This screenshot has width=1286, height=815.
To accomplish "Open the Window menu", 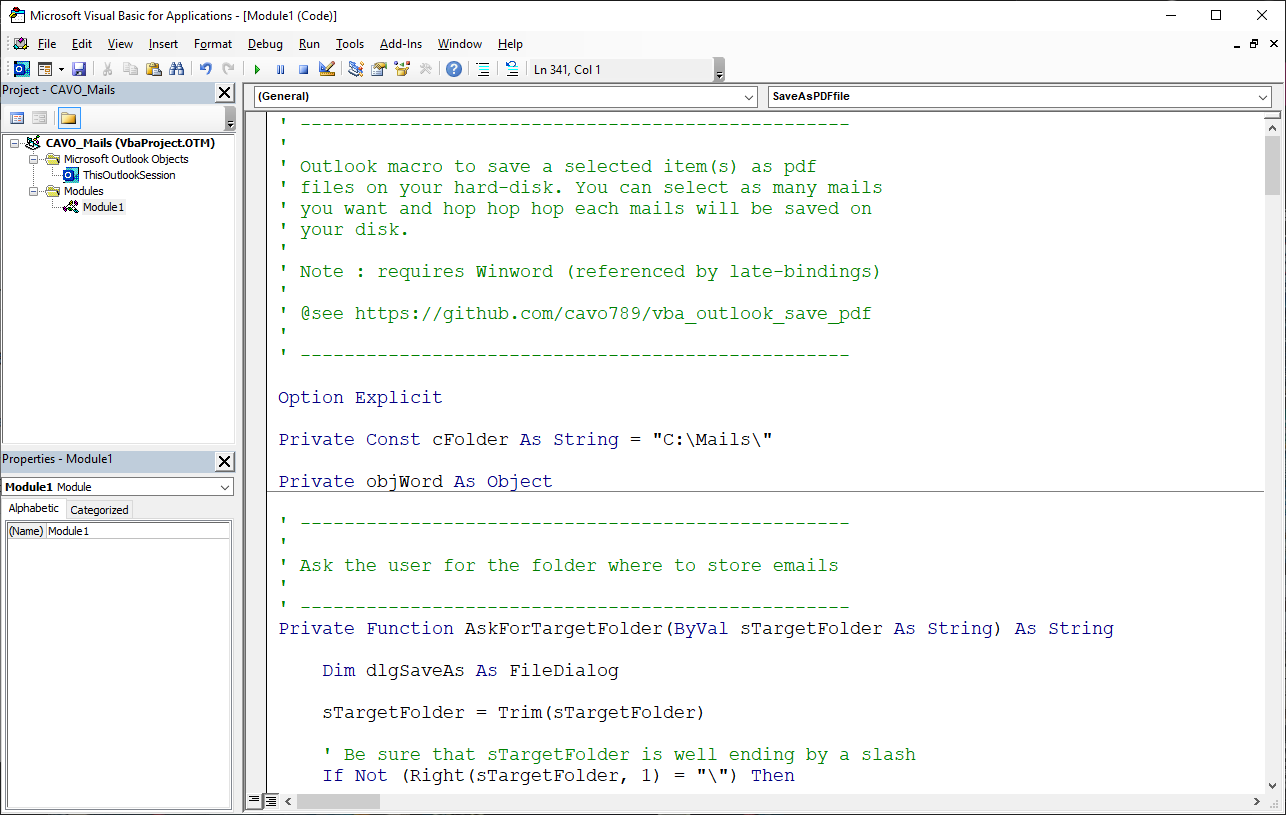I will [x=460, y=44].
